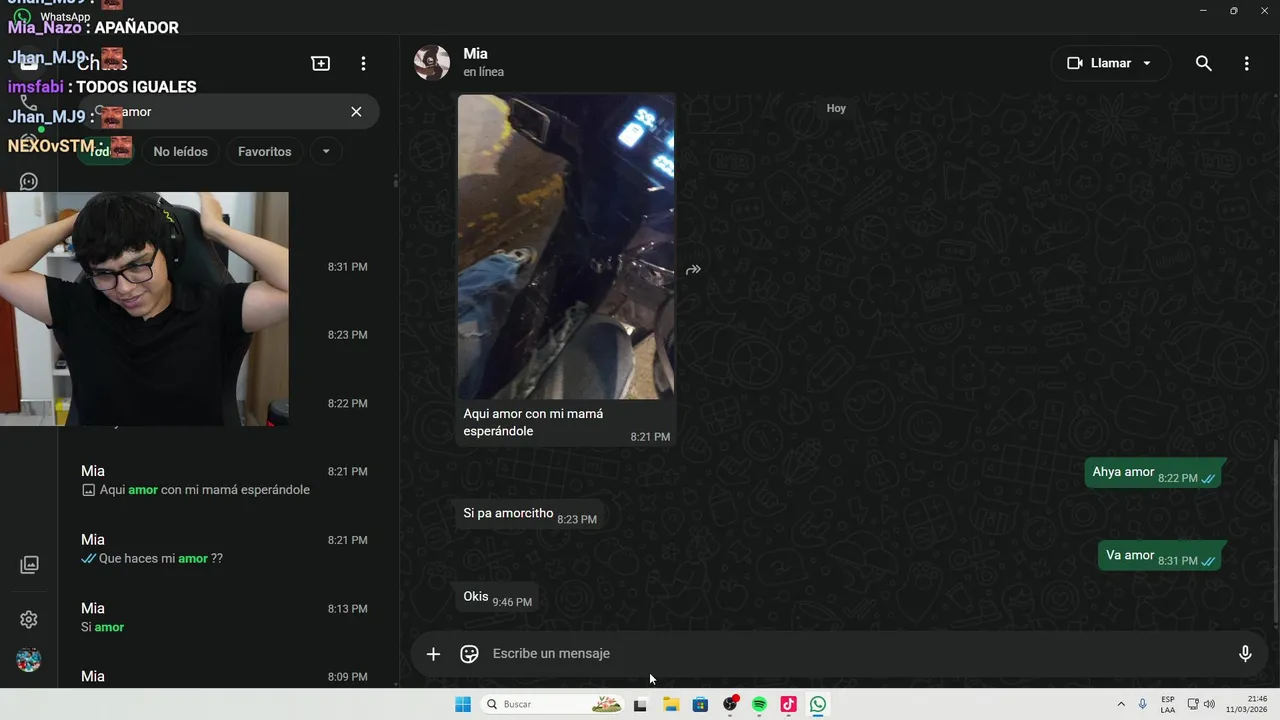Click taskbar Buscar search box
Image resolution: width=1280 pixels, height=720 pixels.
(552, 704)
